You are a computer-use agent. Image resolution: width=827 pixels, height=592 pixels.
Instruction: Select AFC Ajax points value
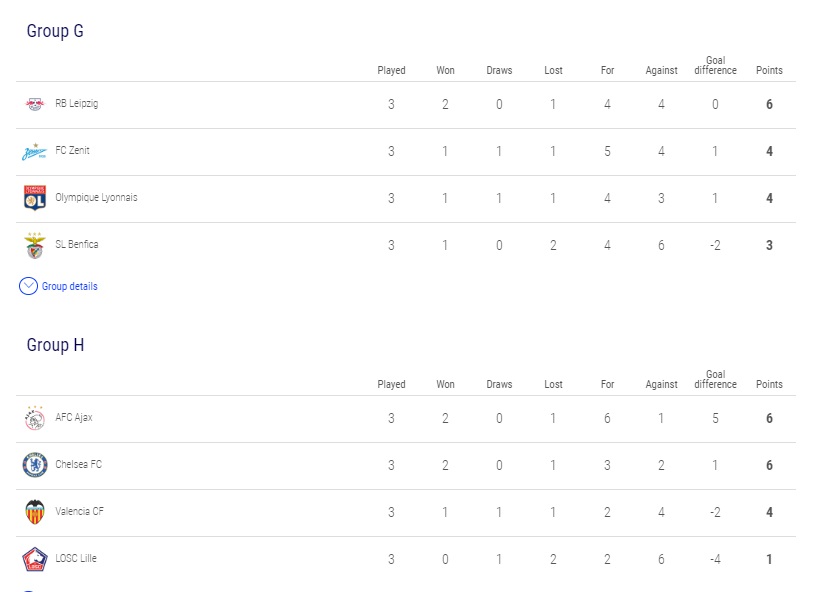[769, 418]
